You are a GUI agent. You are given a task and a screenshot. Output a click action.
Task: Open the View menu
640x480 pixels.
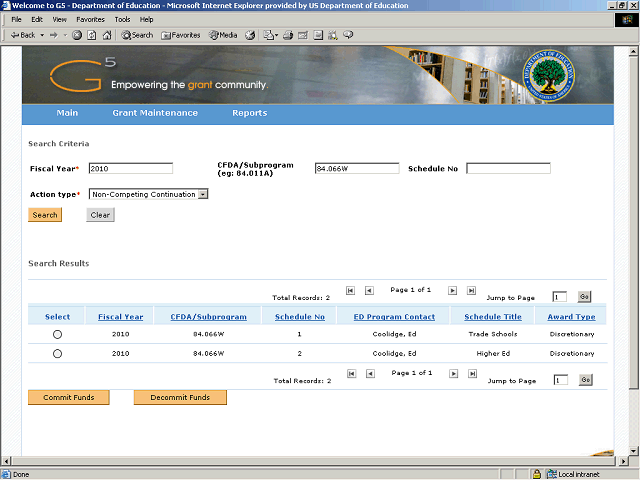coord(60,20)
